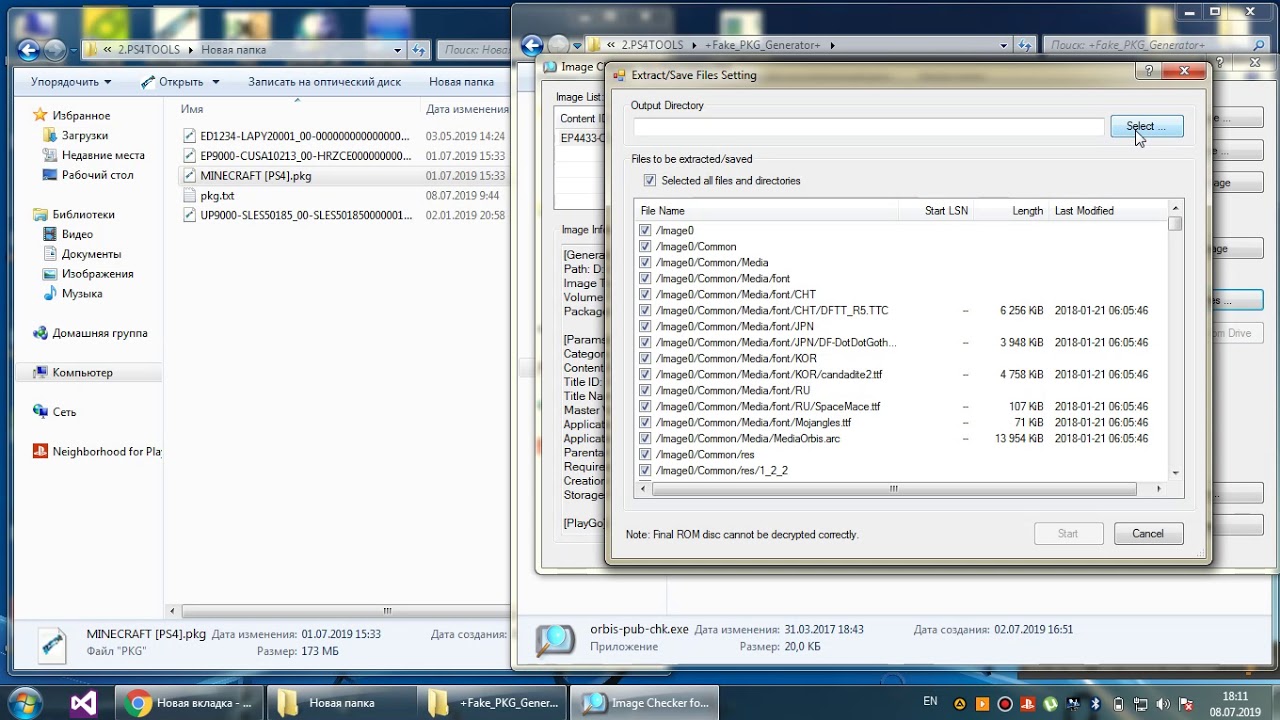Click Записать на оптический диск
This screenshot has width=1280, height=720.
(324, 82)
